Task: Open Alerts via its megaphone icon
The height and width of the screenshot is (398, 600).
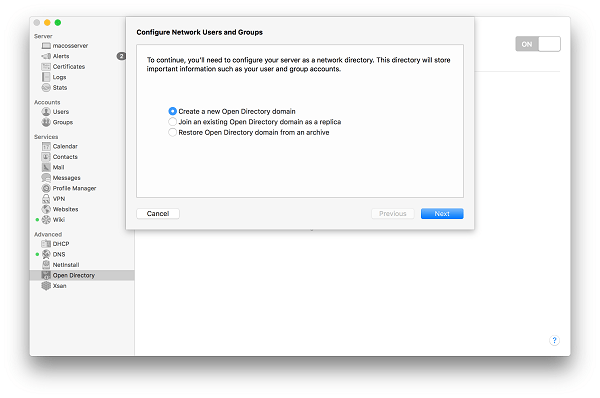Action: click(46, 56)
